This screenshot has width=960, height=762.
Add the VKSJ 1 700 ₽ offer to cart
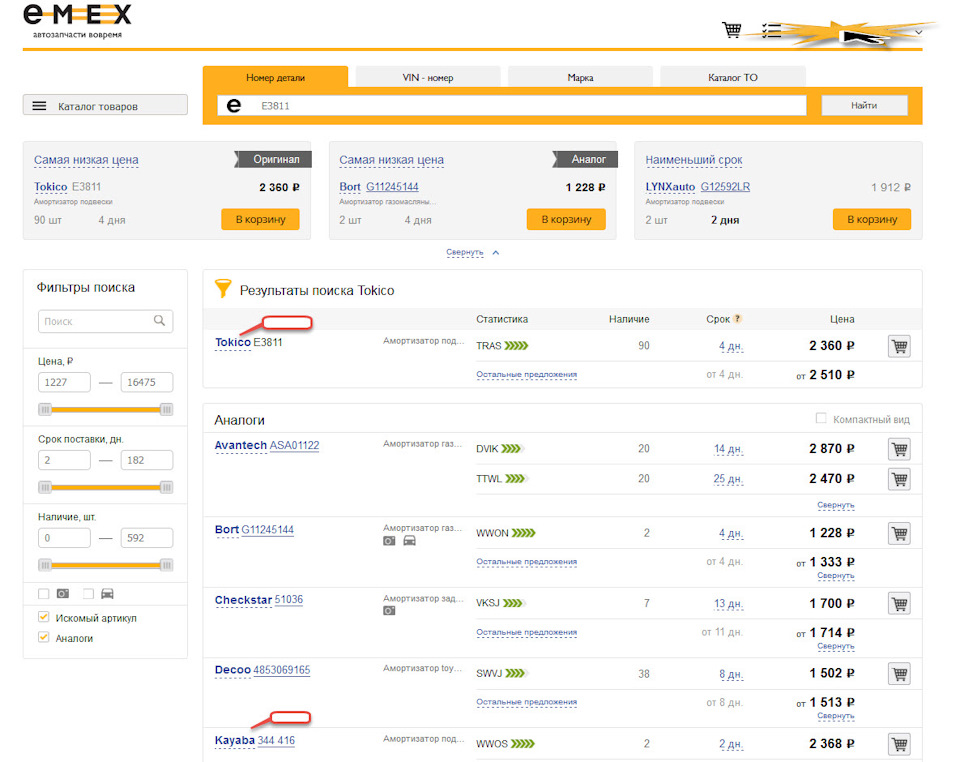click(899, 603)
